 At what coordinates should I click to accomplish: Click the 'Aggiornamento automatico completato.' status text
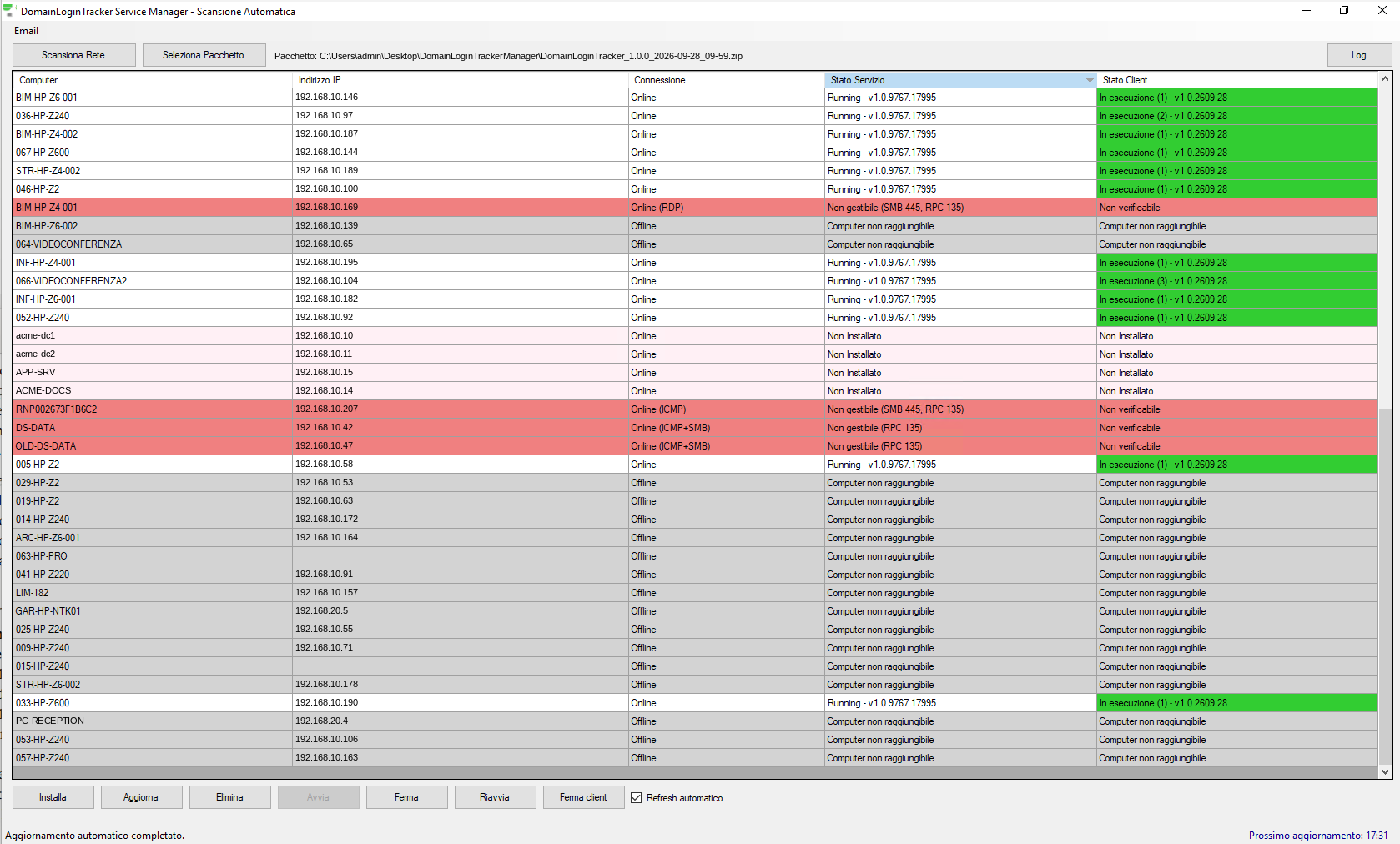pyautogui.click(x=95, y=836)
